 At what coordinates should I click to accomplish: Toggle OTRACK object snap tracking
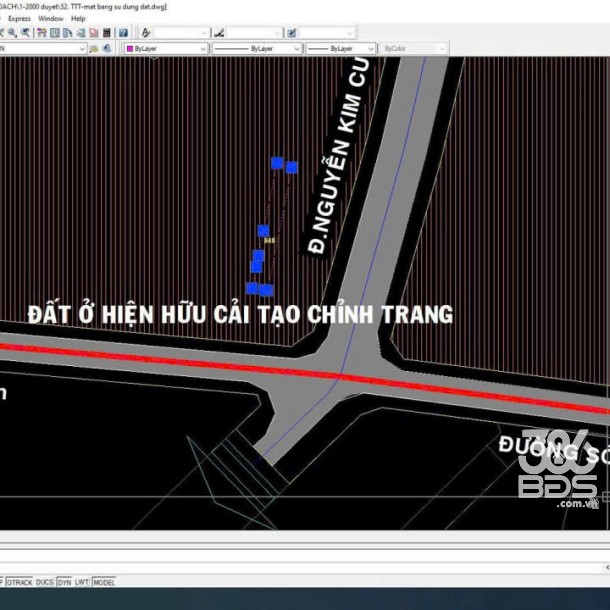pyautogui.click(x=19, y=582)
